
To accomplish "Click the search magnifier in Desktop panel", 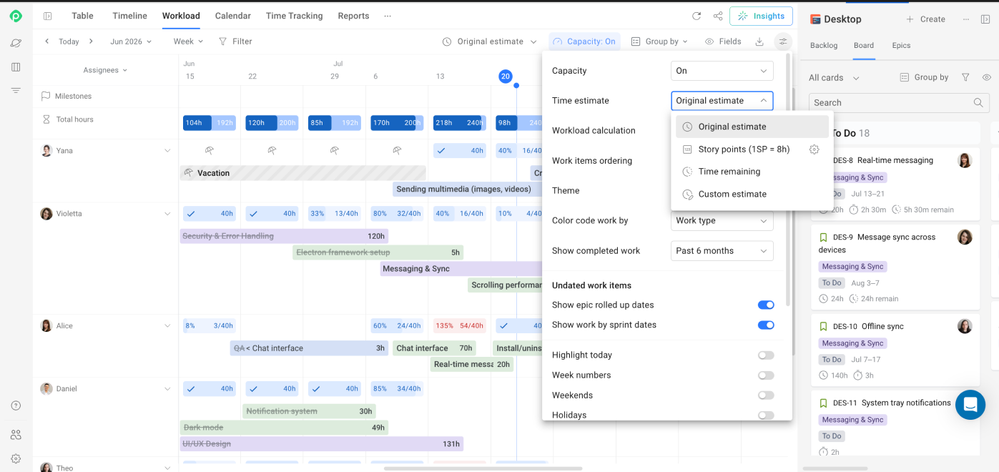I will (x=978, y=103).
